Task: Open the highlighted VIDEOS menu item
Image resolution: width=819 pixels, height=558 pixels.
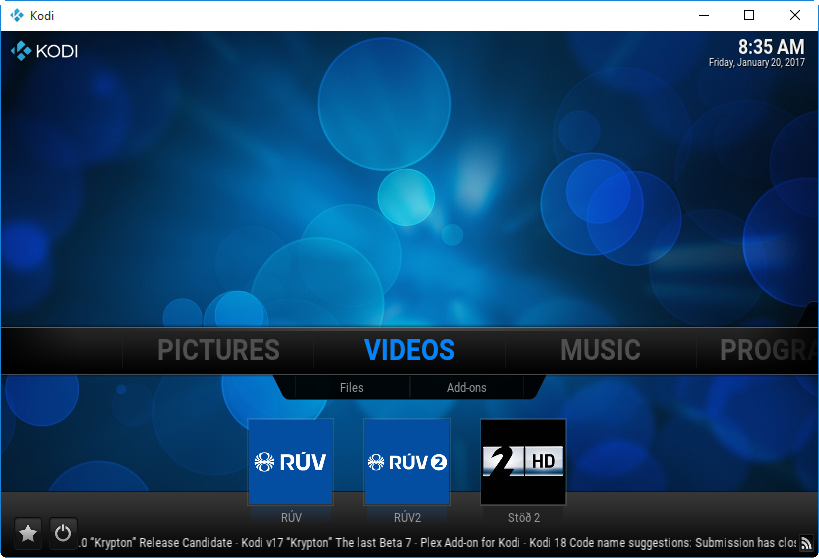Action: coord(409,350)
